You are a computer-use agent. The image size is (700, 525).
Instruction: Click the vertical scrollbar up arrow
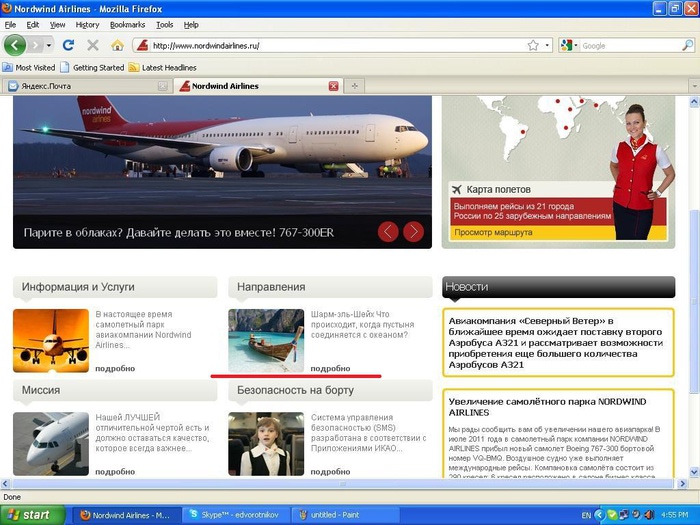pos(694,102)
